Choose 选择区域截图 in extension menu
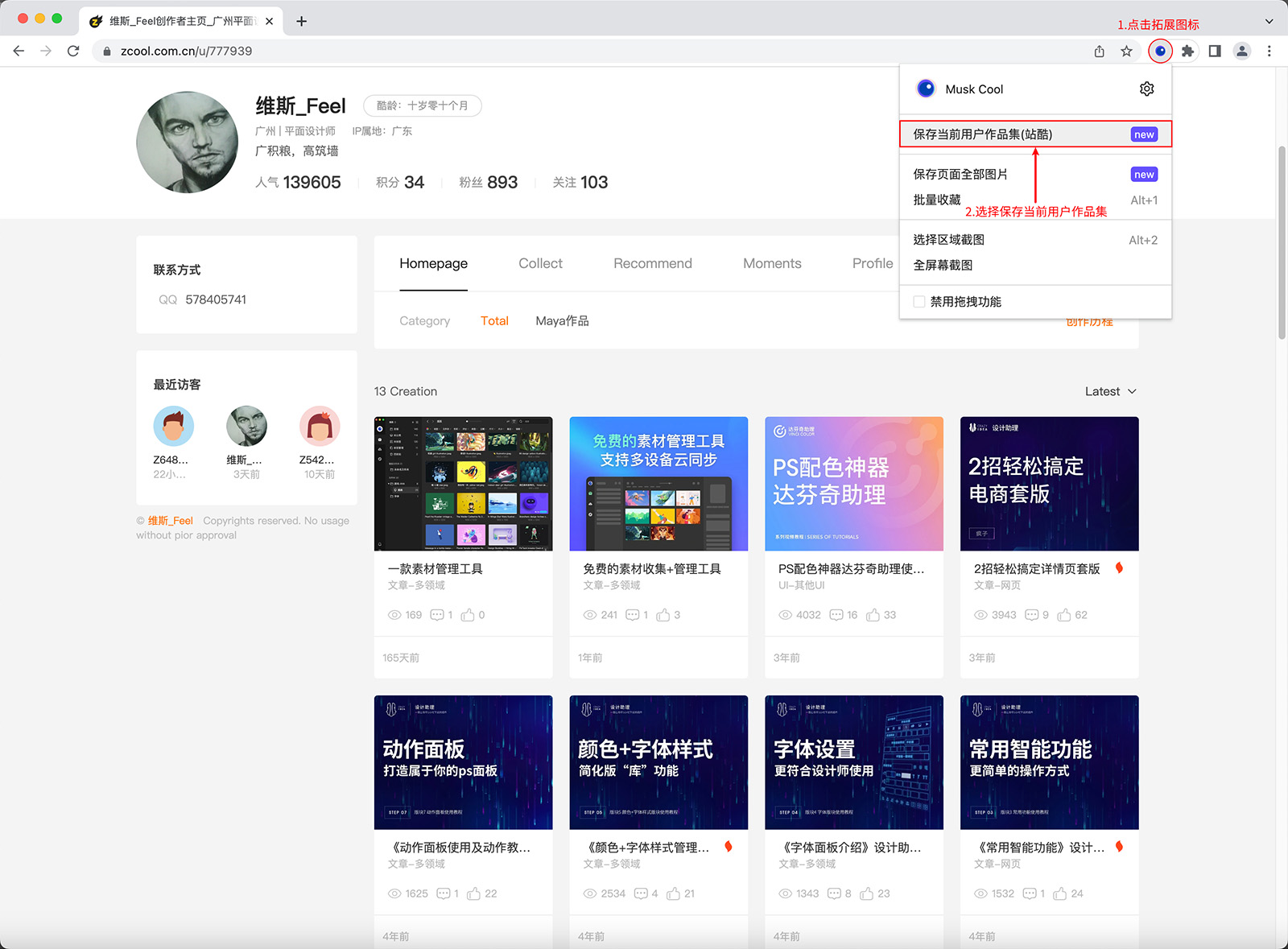Screen dimensions: 1288x949 coord(1035,240)
